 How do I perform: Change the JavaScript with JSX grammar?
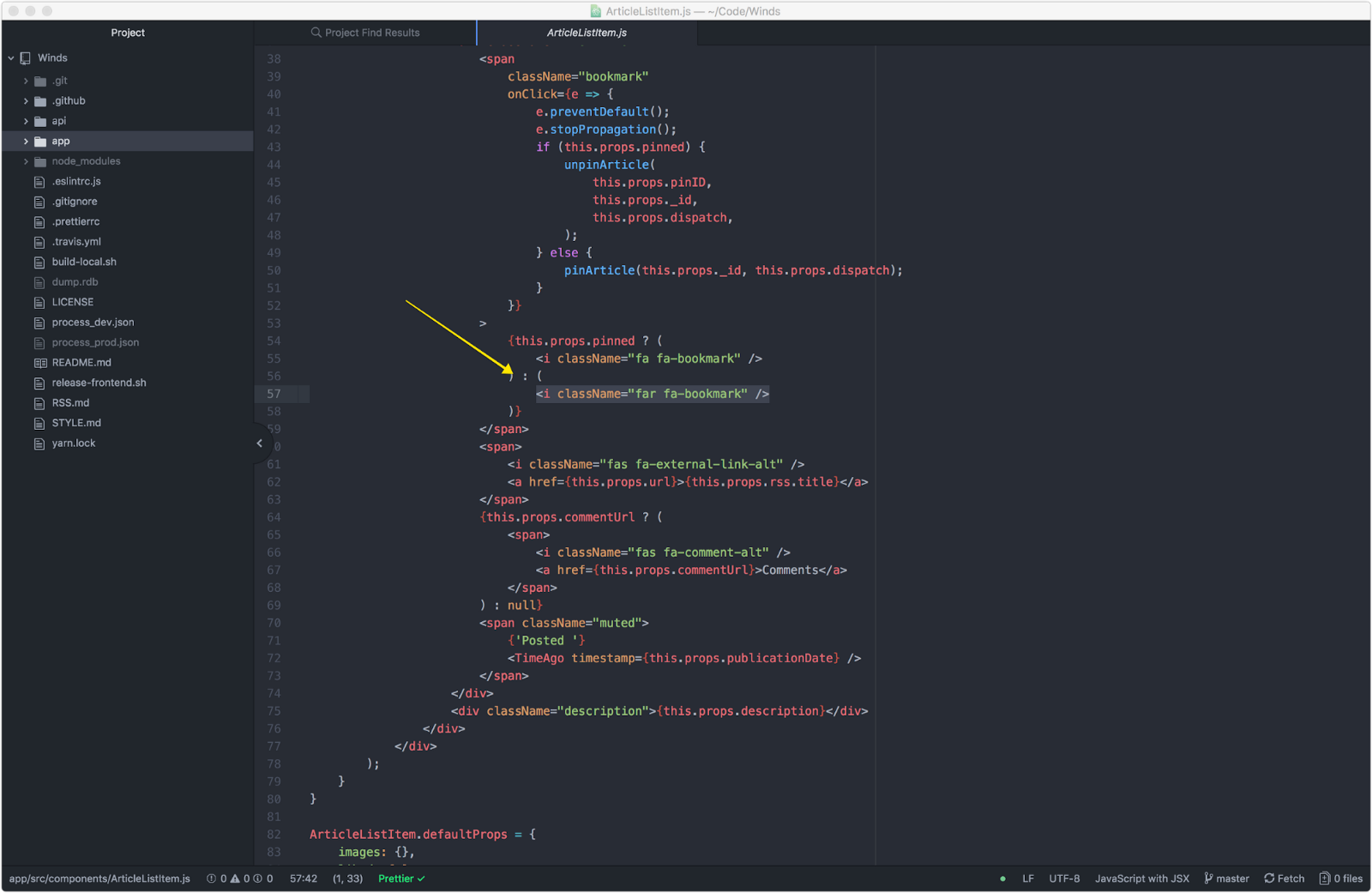(x=1141, y=878)
